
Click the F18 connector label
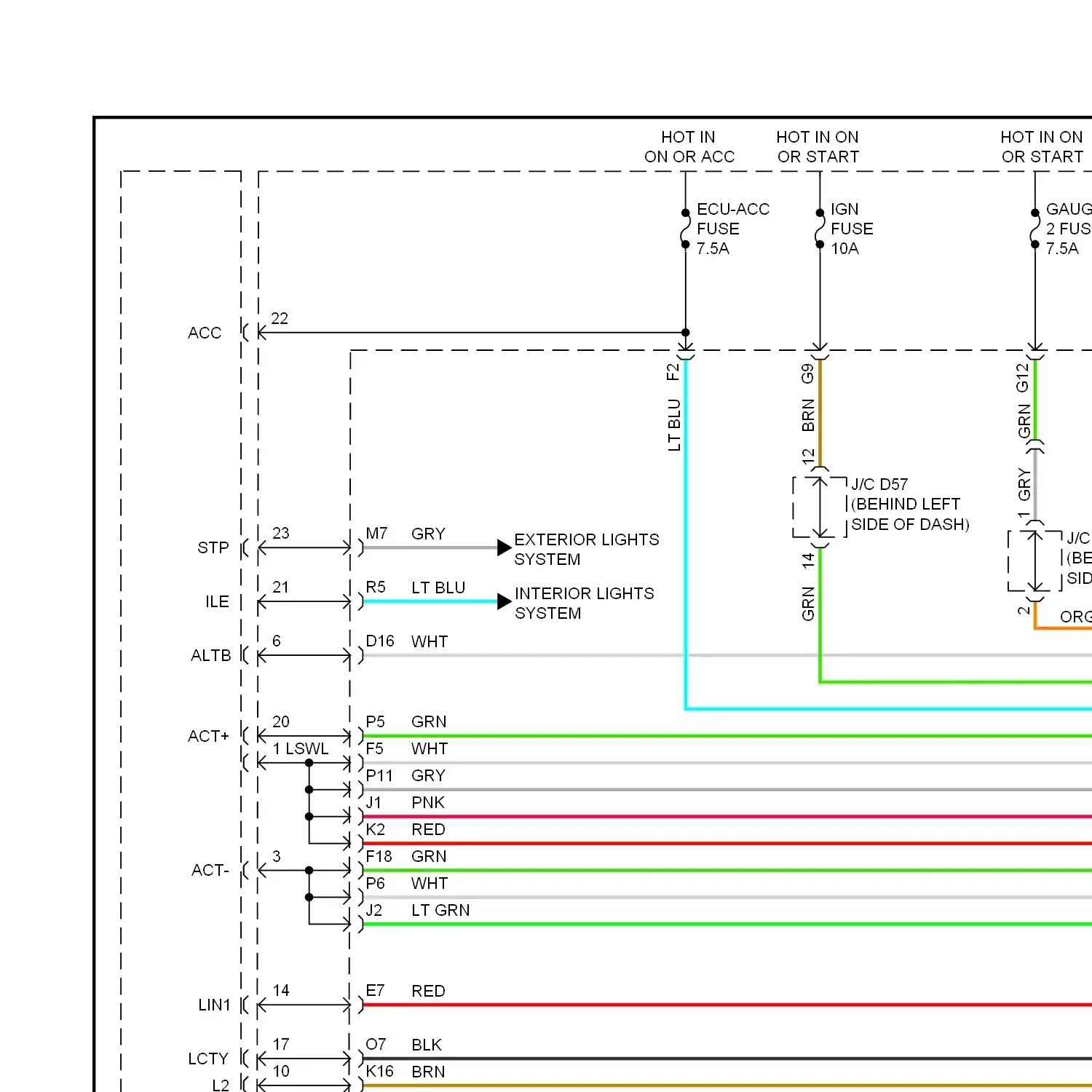click(379, 857)
